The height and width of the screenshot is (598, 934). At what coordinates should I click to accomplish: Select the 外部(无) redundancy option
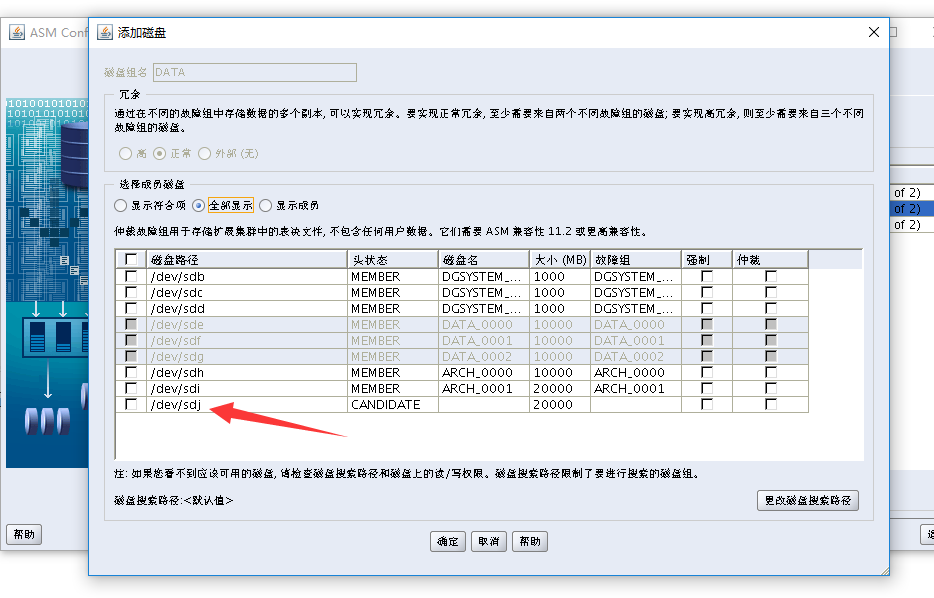tap(204, 154)
